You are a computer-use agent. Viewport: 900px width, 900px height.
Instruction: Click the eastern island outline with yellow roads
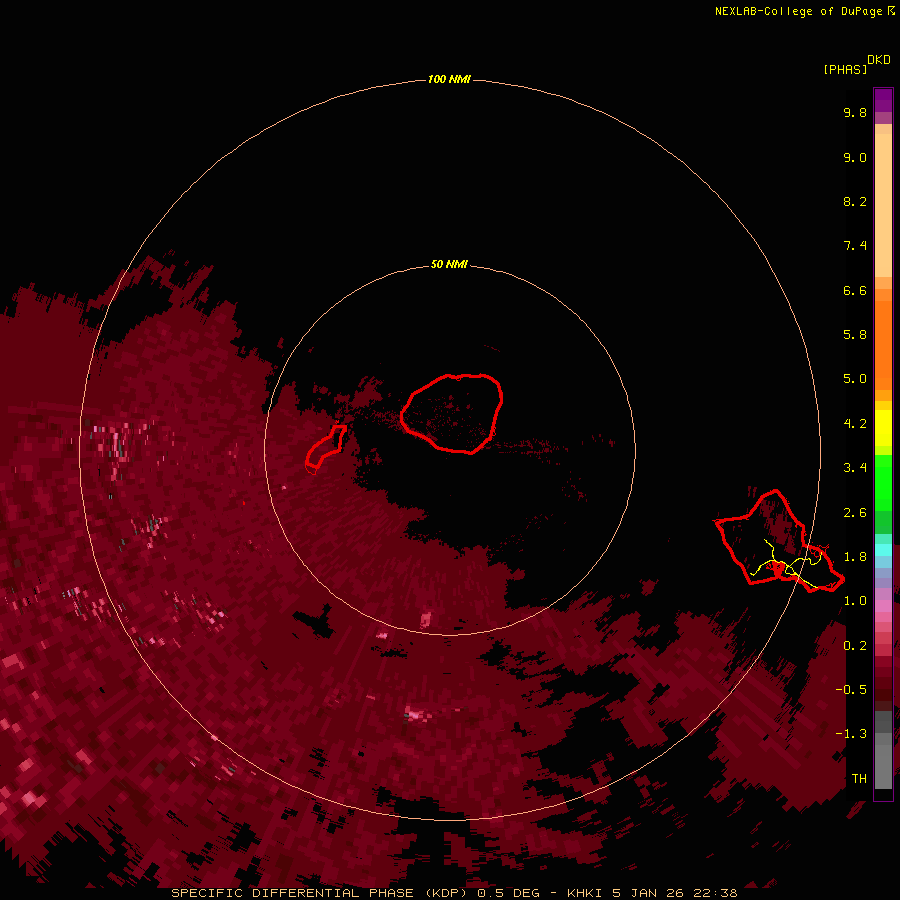tap(779, 541)
